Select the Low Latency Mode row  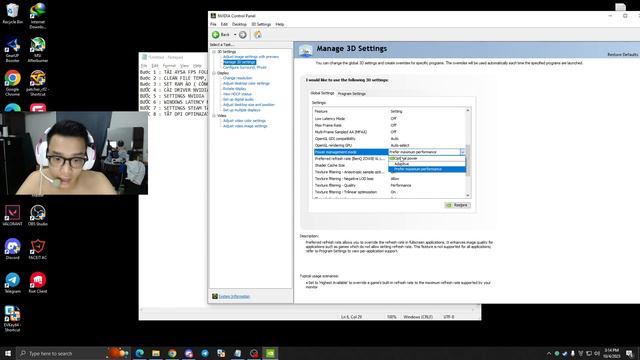pos(389,118)
